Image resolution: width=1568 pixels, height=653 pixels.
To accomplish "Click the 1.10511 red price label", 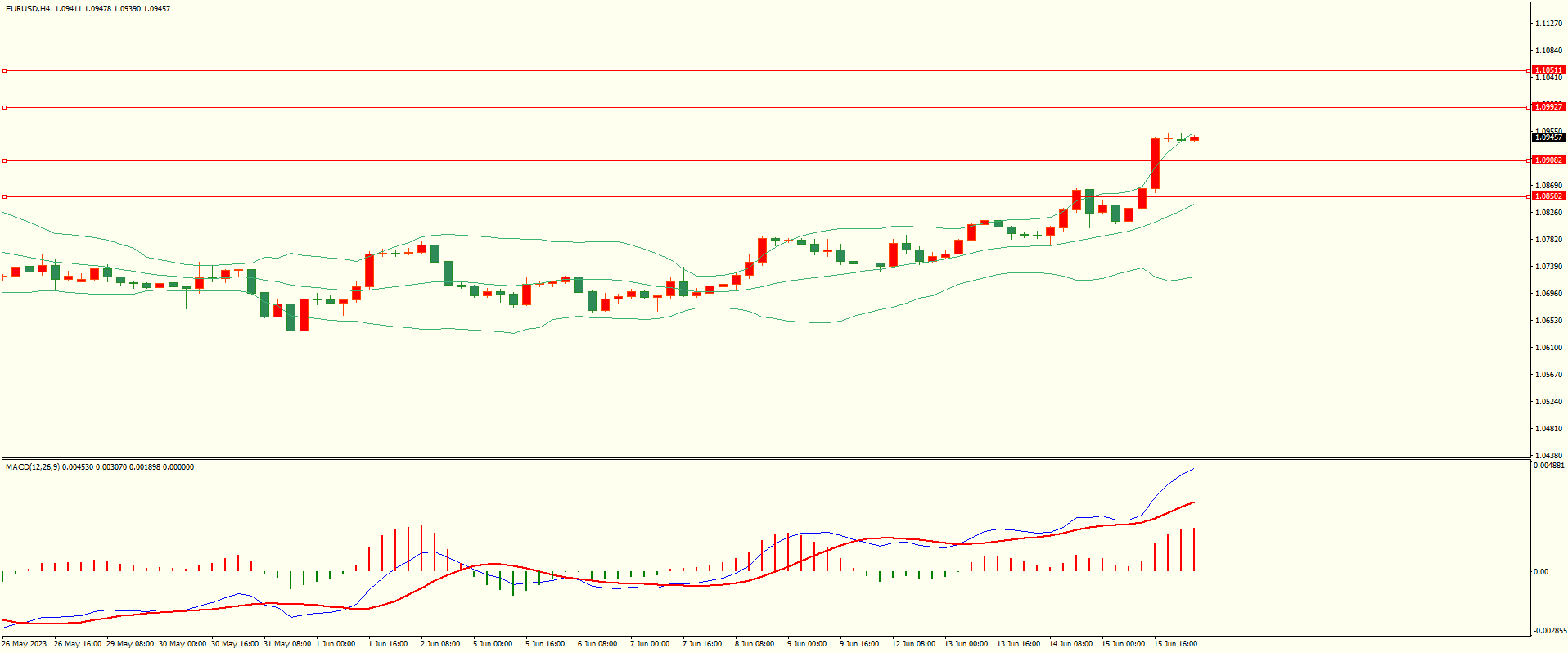I will [x=1548, y=70].
